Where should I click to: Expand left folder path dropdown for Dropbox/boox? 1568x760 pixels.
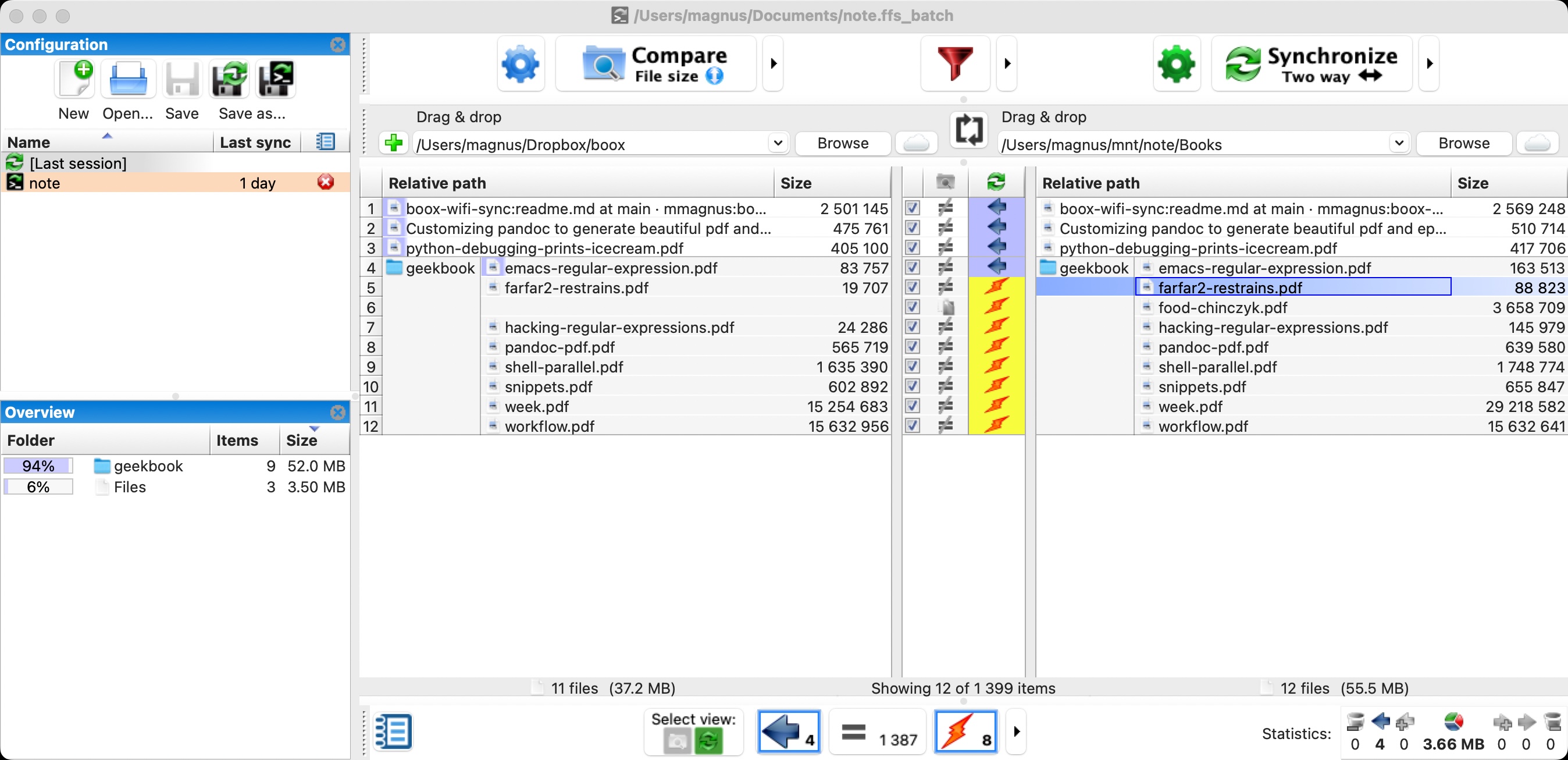[x=777, y=144]
